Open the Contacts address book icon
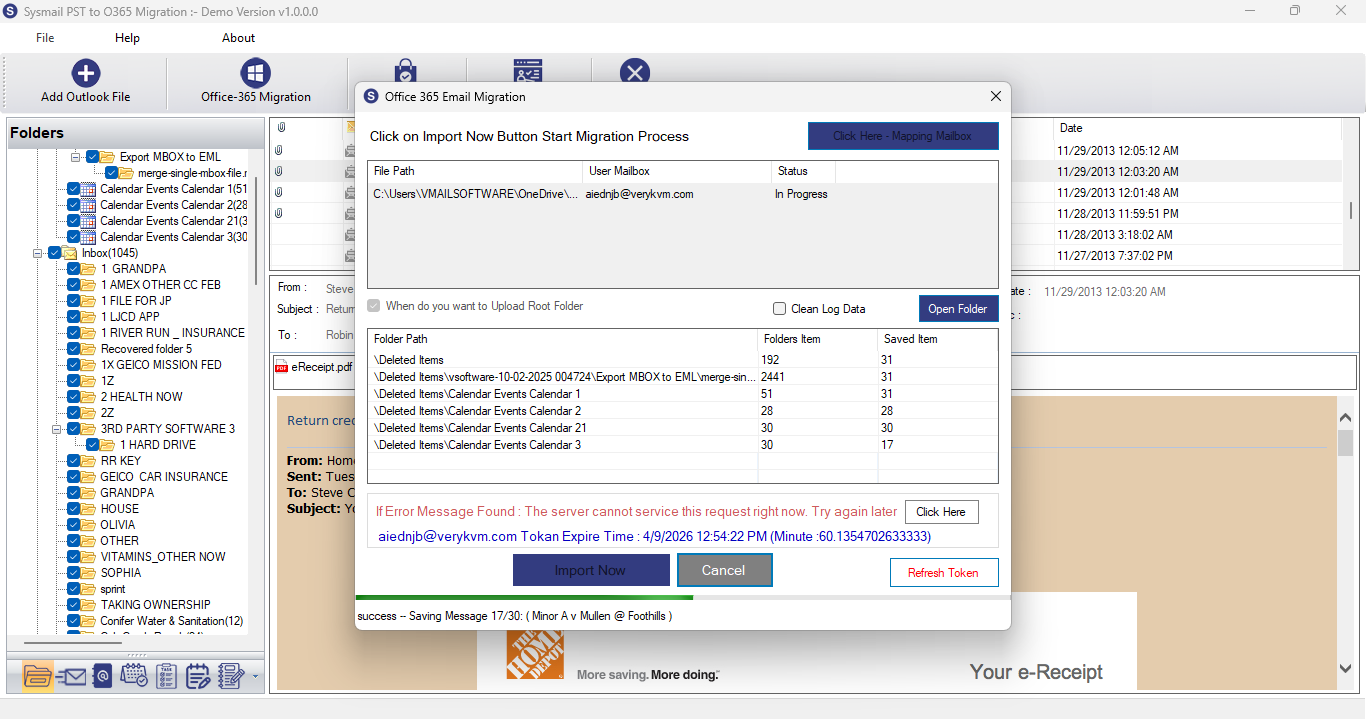Viewport: 1366px width, 720px height. pos(102,677)
